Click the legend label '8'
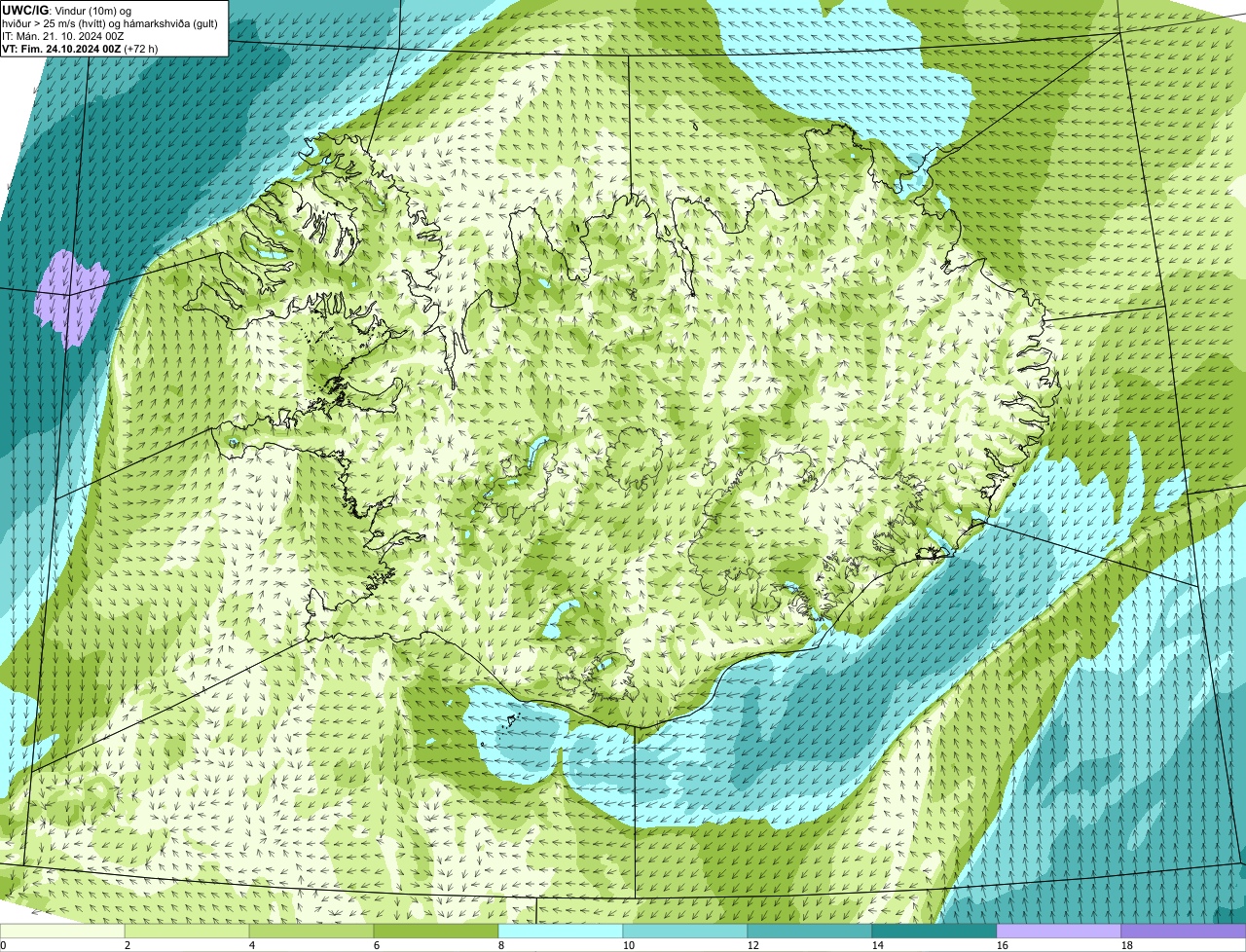This screenshot has width=1246, height=952. point(501,945)
